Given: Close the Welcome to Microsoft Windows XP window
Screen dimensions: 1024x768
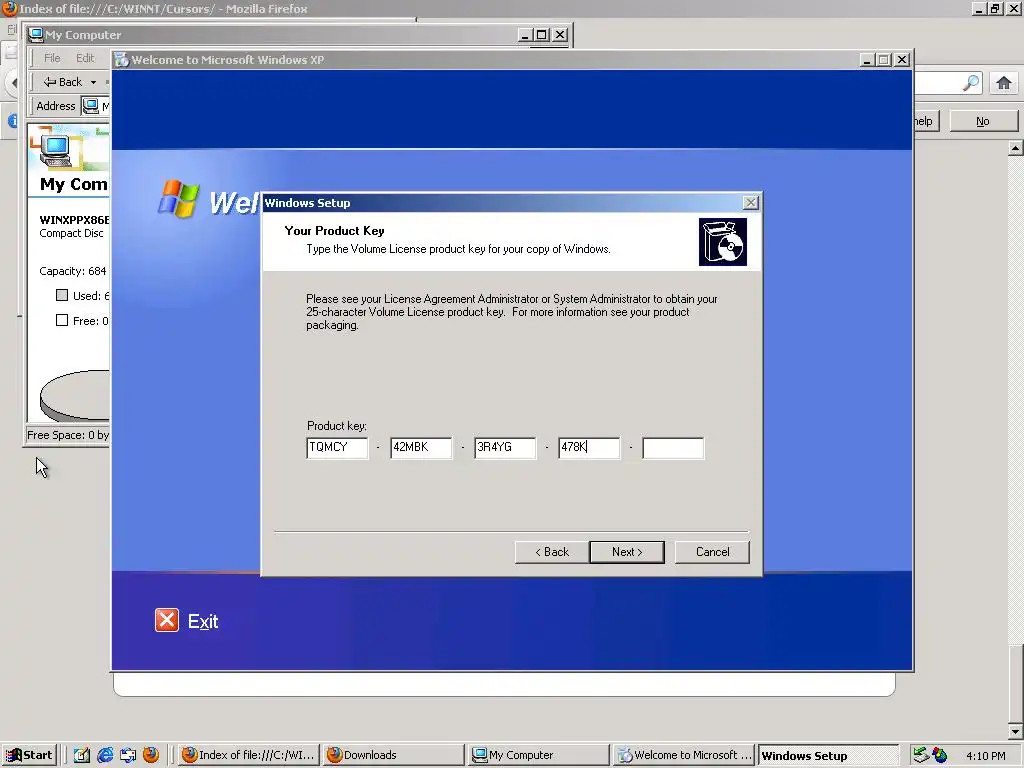Looking at the screenshot, I should 902,59.
